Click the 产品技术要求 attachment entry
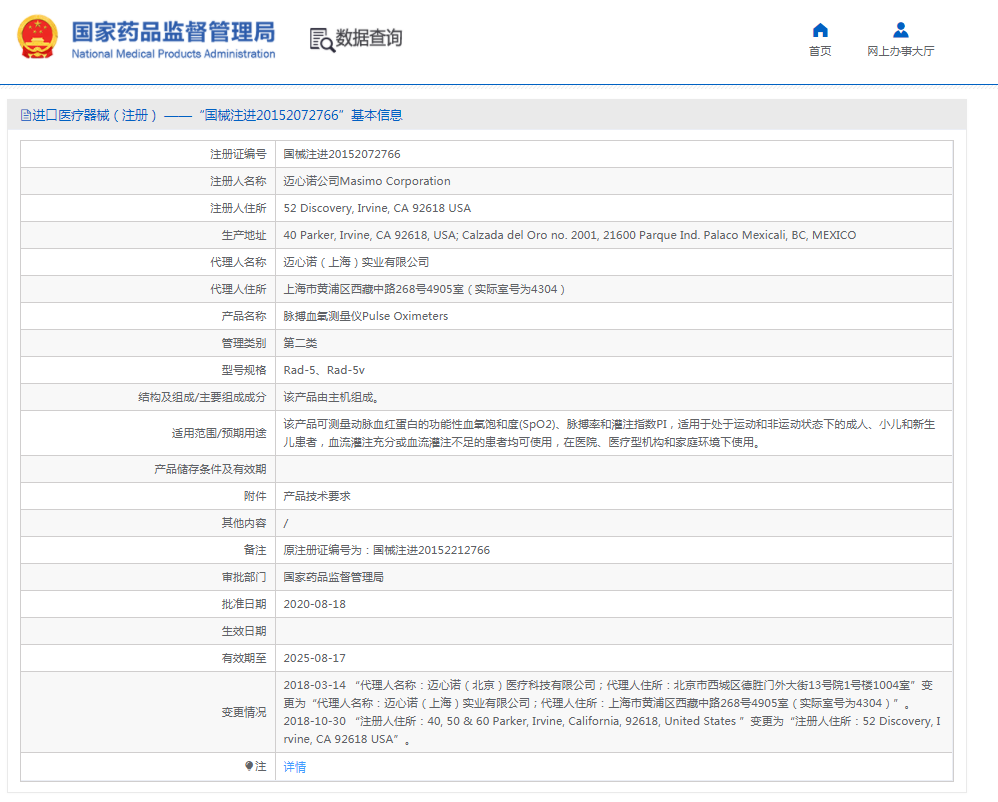The height and width of the screenshot is (802, 998). pyautogui.click(x=317, y=496)
